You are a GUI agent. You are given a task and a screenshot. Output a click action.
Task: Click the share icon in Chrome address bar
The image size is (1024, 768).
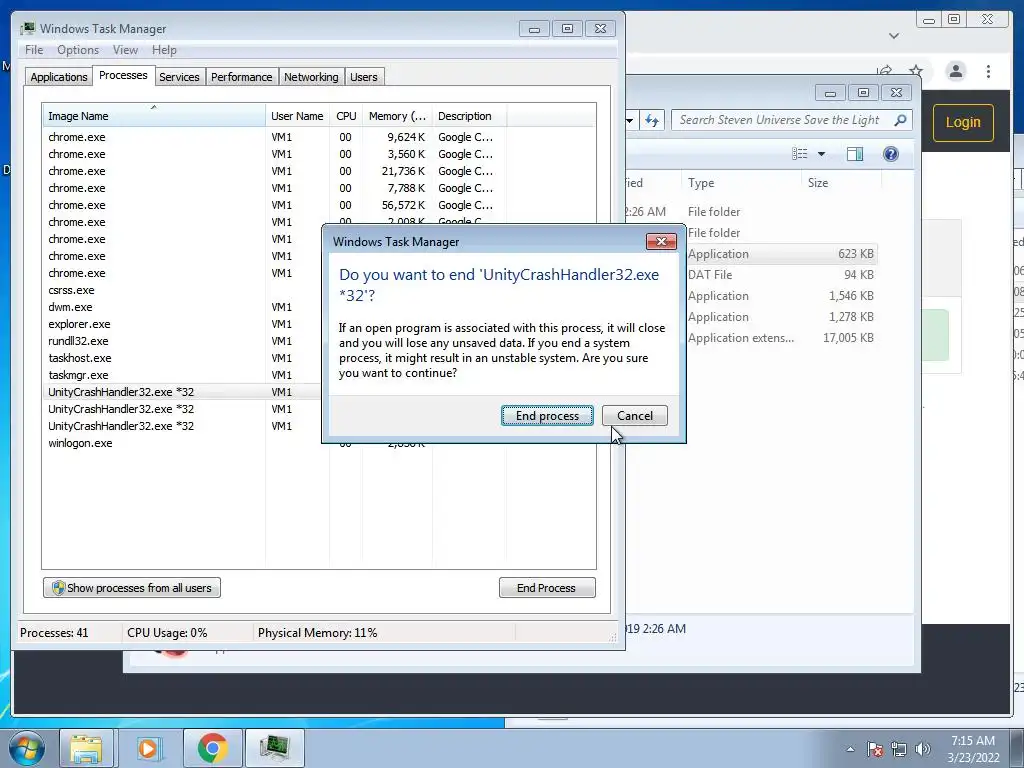pyautogui.click(x=885, y=71)
